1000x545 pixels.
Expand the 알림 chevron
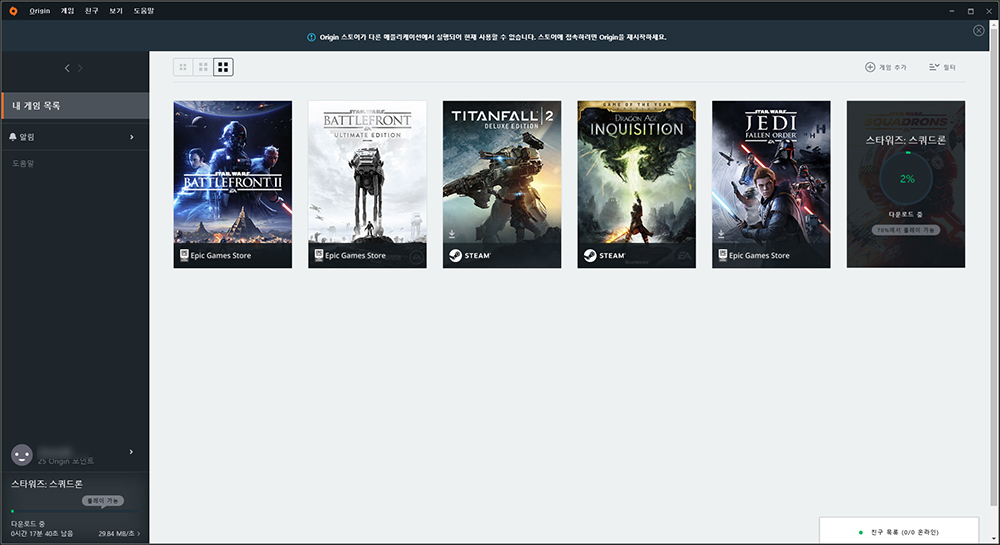[132, 137]
